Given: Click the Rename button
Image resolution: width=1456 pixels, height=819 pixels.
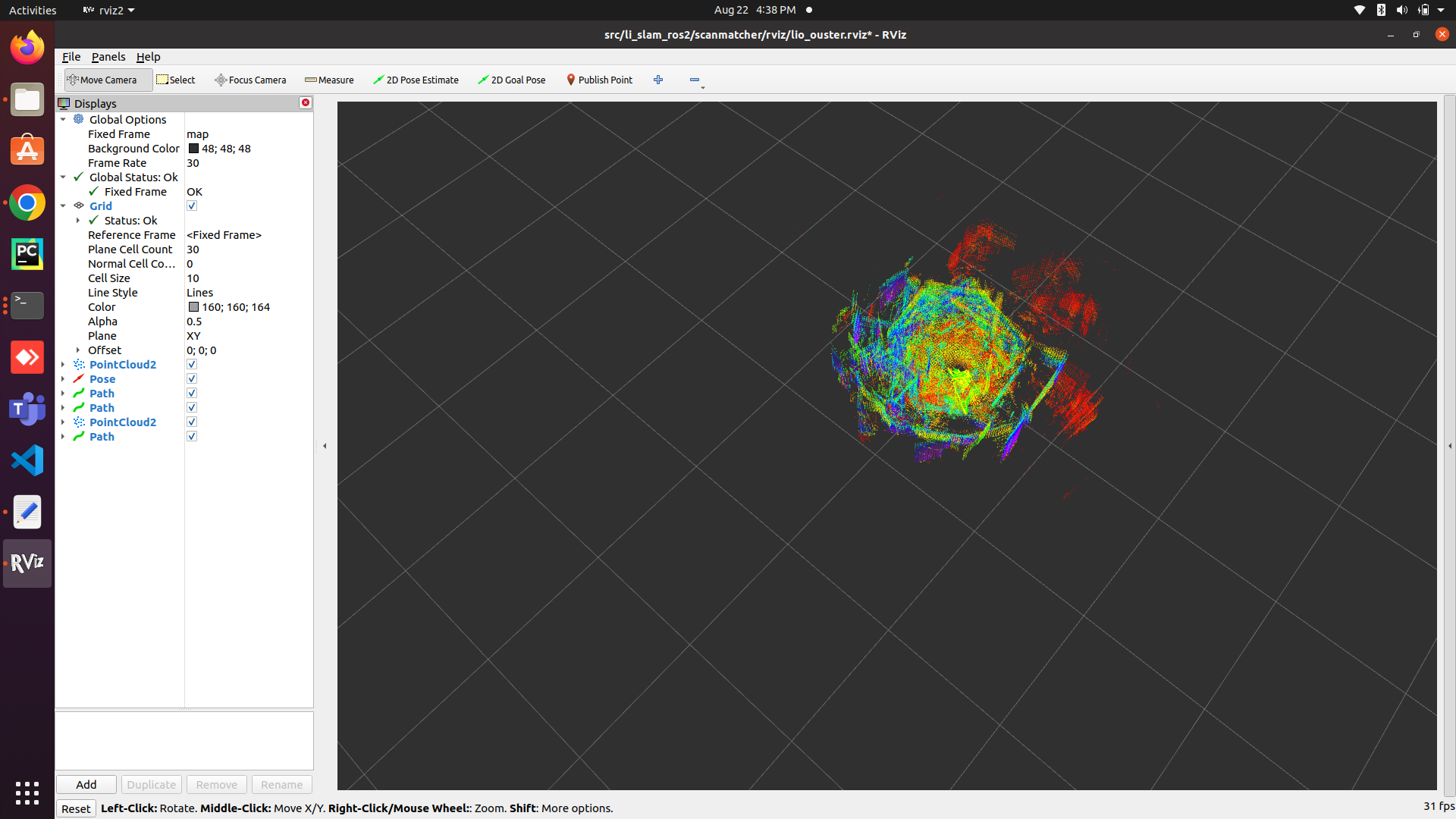Looking at the screenshot, I should click(x=281, y=784).
